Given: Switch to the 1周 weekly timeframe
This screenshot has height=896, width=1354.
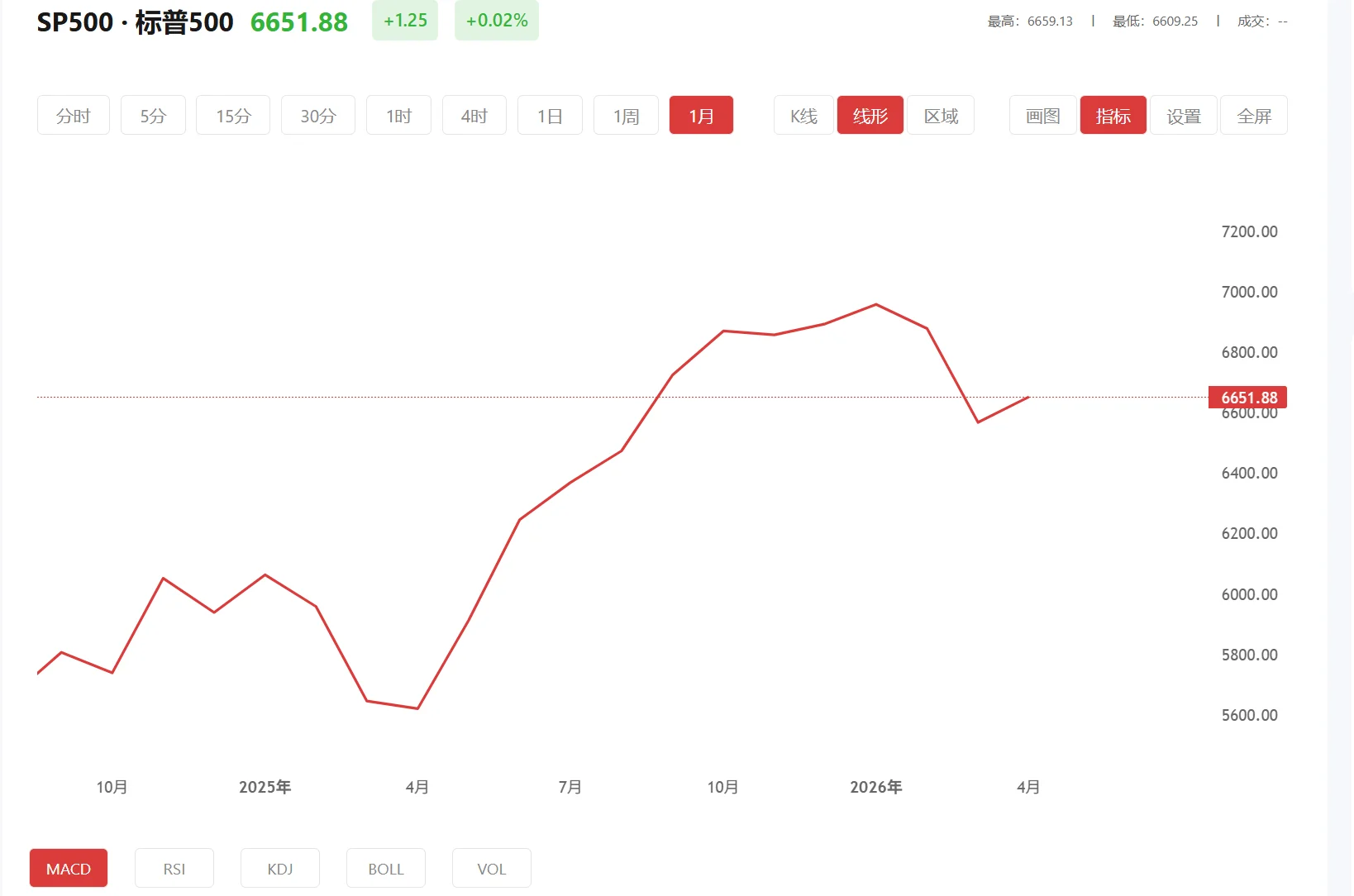Looking at the screenshot, I should 626,115.
